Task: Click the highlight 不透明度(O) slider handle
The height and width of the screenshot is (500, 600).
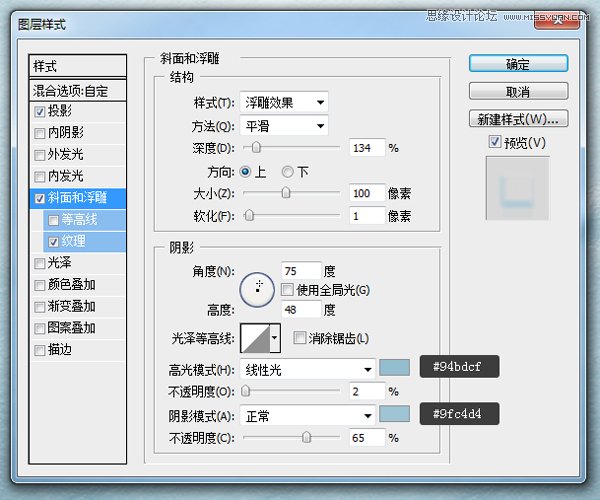Action: click(x=246, y=391)
